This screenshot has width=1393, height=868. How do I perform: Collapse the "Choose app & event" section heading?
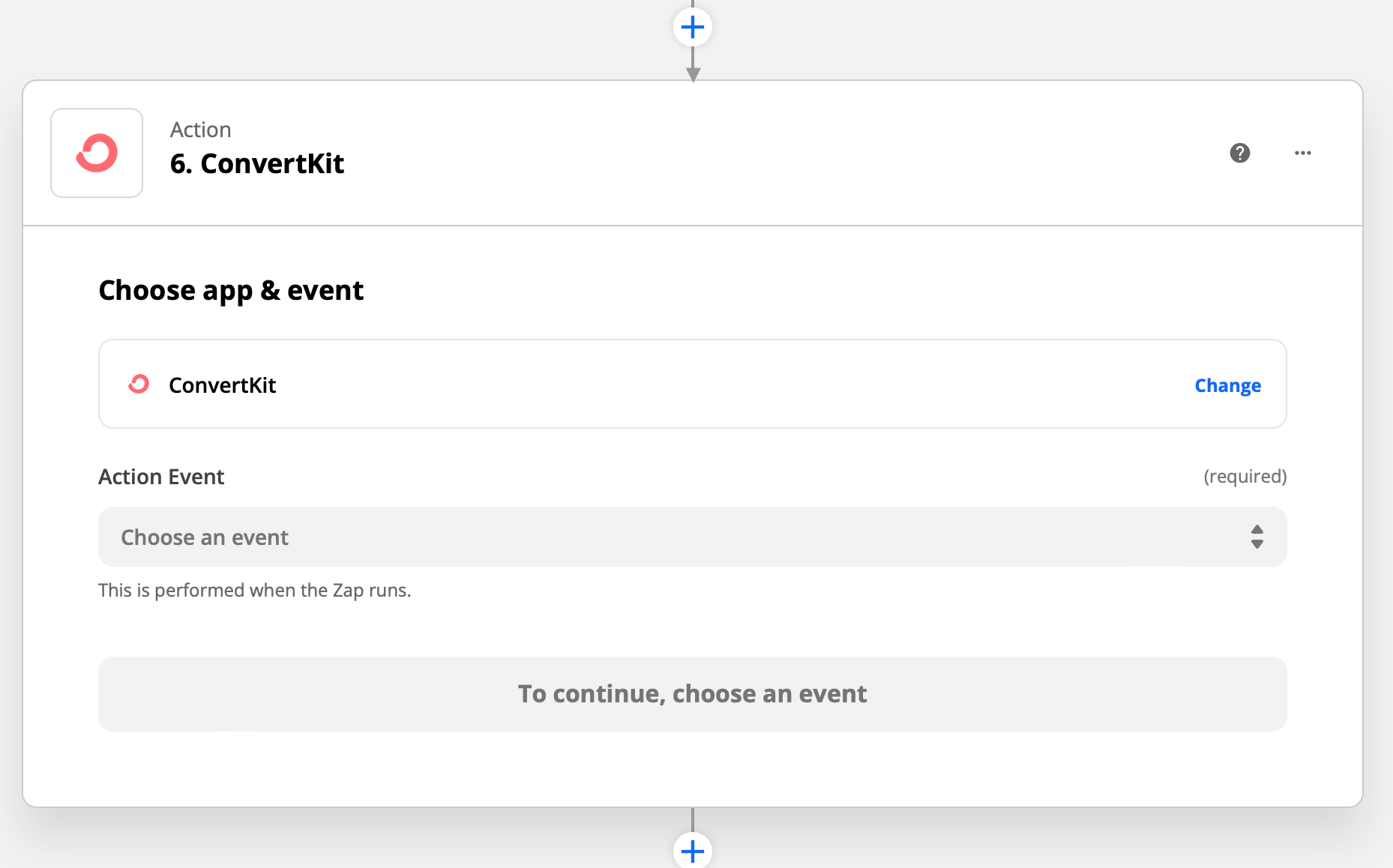tap(231, 290)
